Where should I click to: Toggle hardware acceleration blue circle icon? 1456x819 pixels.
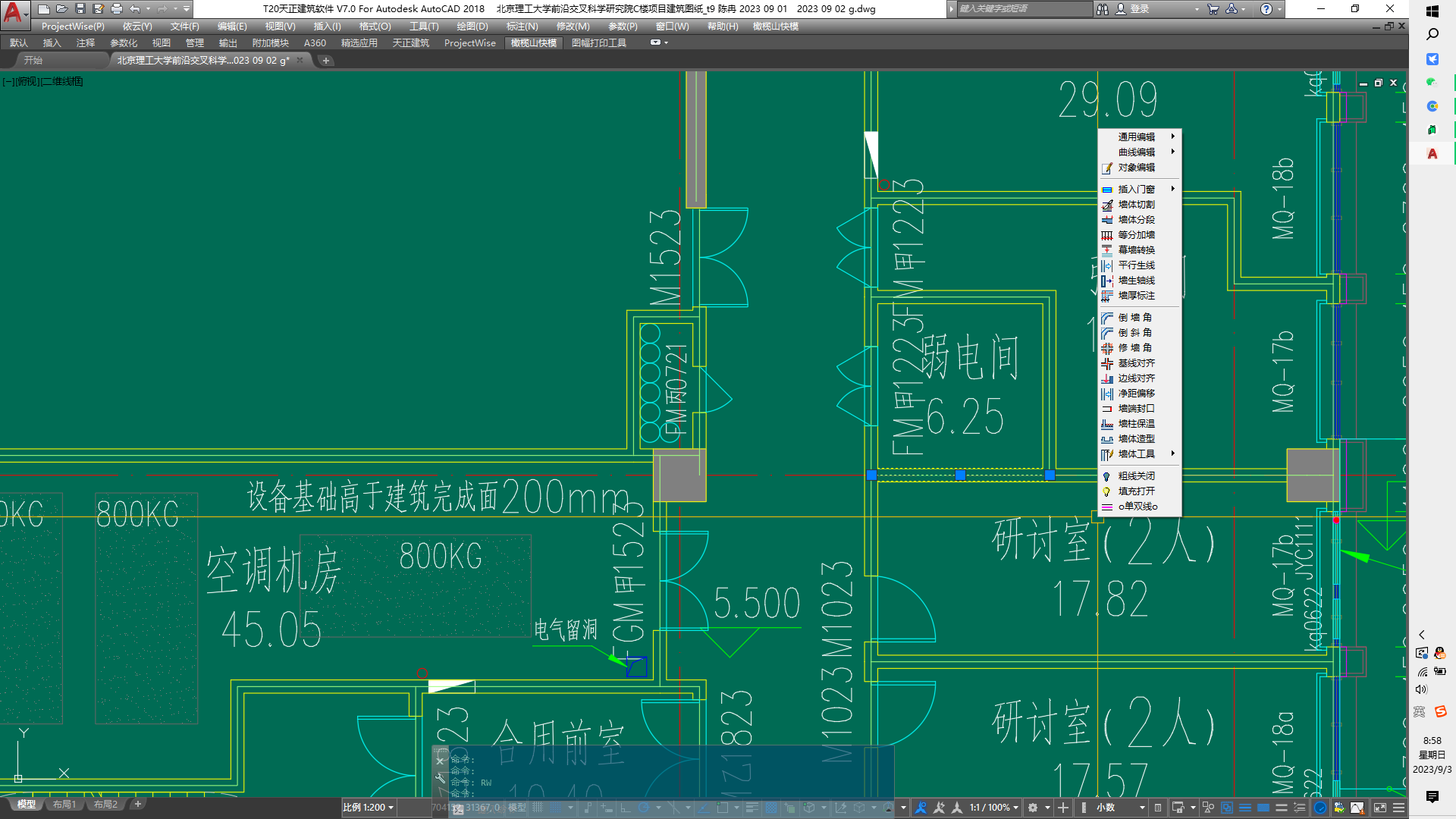[1320, 808]
